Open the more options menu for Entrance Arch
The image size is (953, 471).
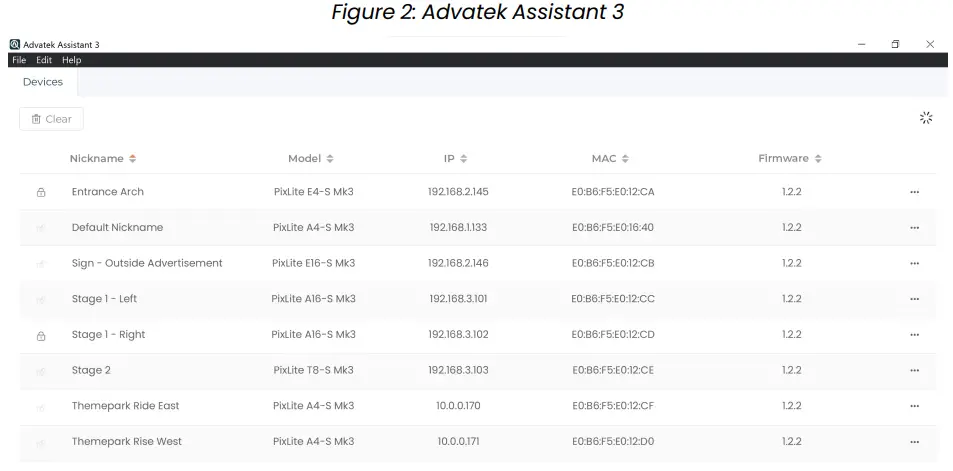[x=914, y=192]
